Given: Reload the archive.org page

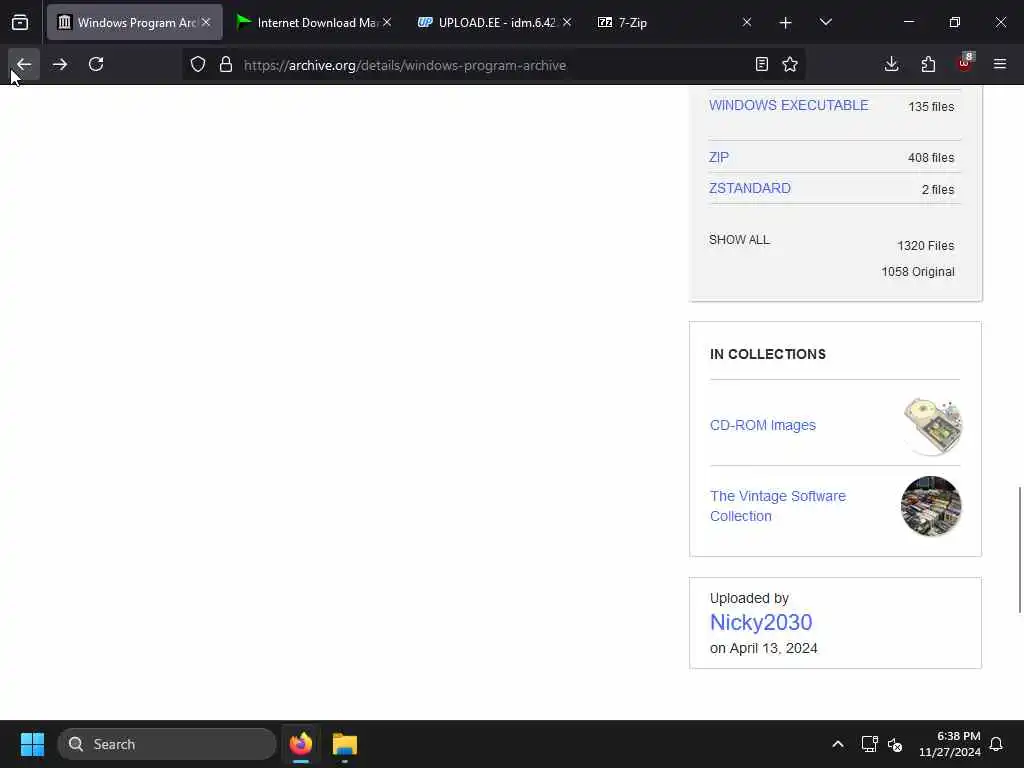Looking at the screenshot, I should point(96,64).
